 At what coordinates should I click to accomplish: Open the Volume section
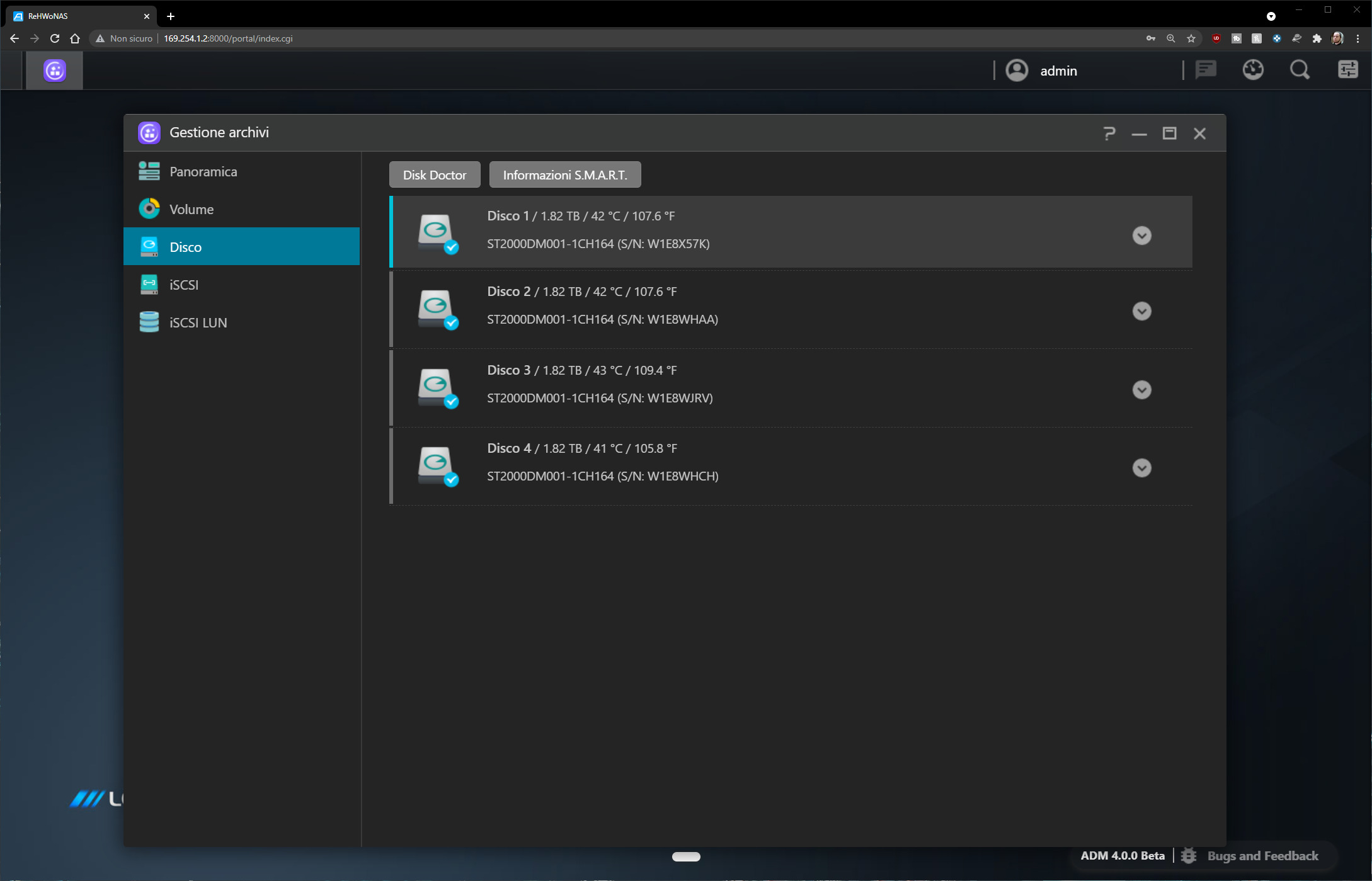point(191,209)
